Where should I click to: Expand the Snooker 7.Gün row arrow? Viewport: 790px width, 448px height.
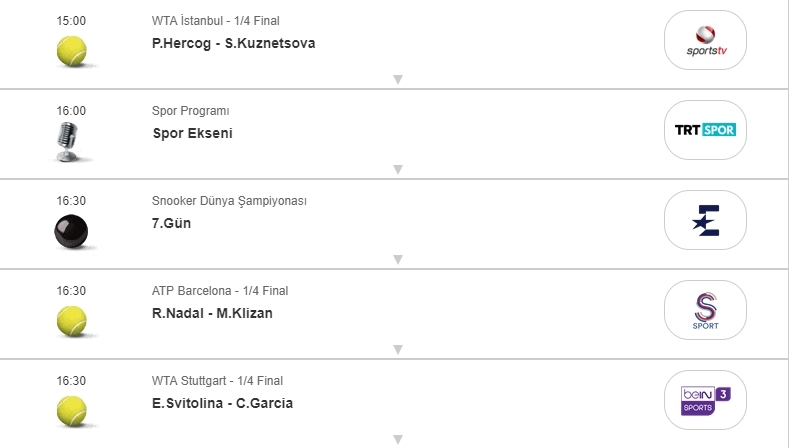coord(397,259)
